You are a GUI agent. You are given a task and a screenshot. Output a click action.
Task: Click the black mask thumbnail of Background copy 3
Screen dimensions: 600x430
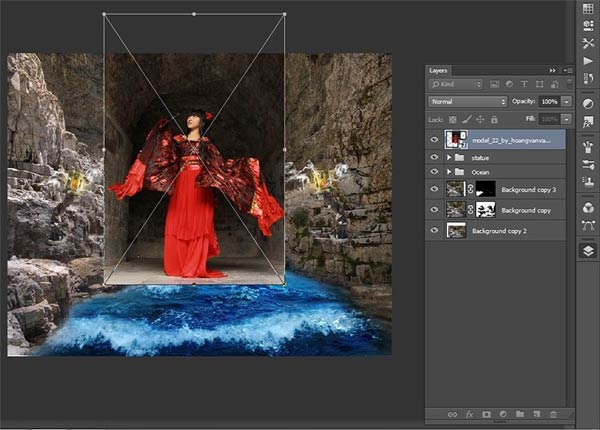coord(486,189)
